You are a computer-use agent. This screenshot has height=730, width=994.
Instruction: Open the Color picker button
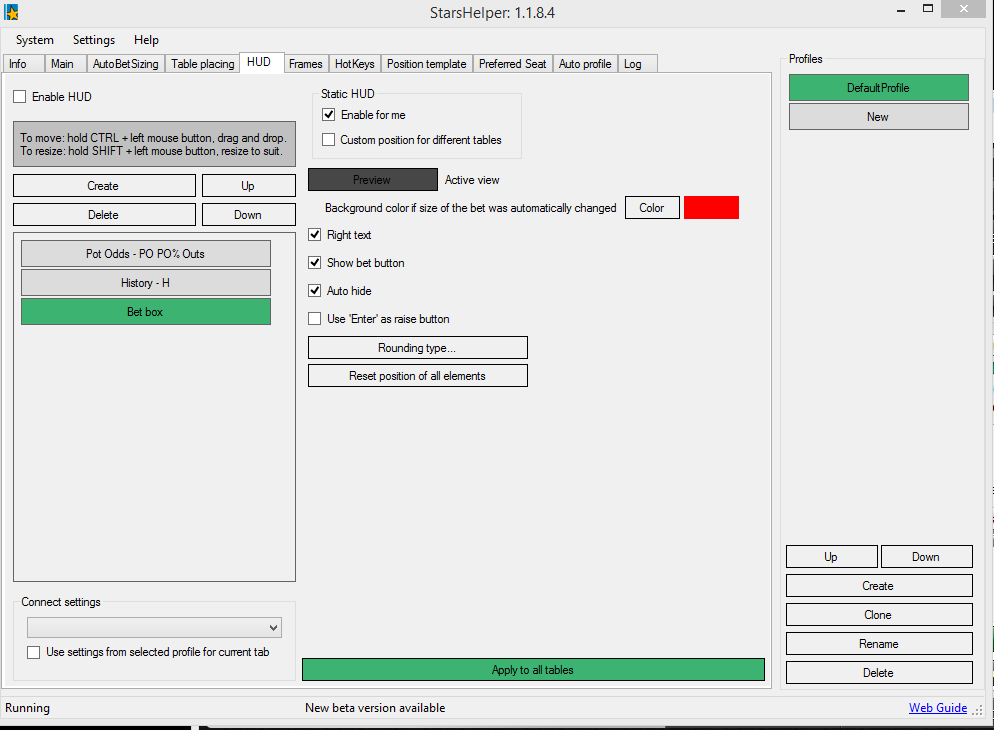pos(652,208)
